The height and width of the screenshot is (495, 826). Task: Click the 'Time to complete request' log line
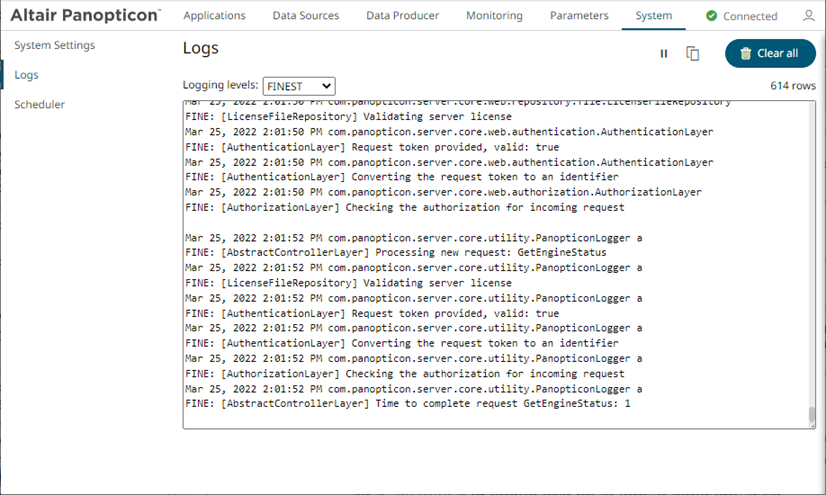click(408, 404)
